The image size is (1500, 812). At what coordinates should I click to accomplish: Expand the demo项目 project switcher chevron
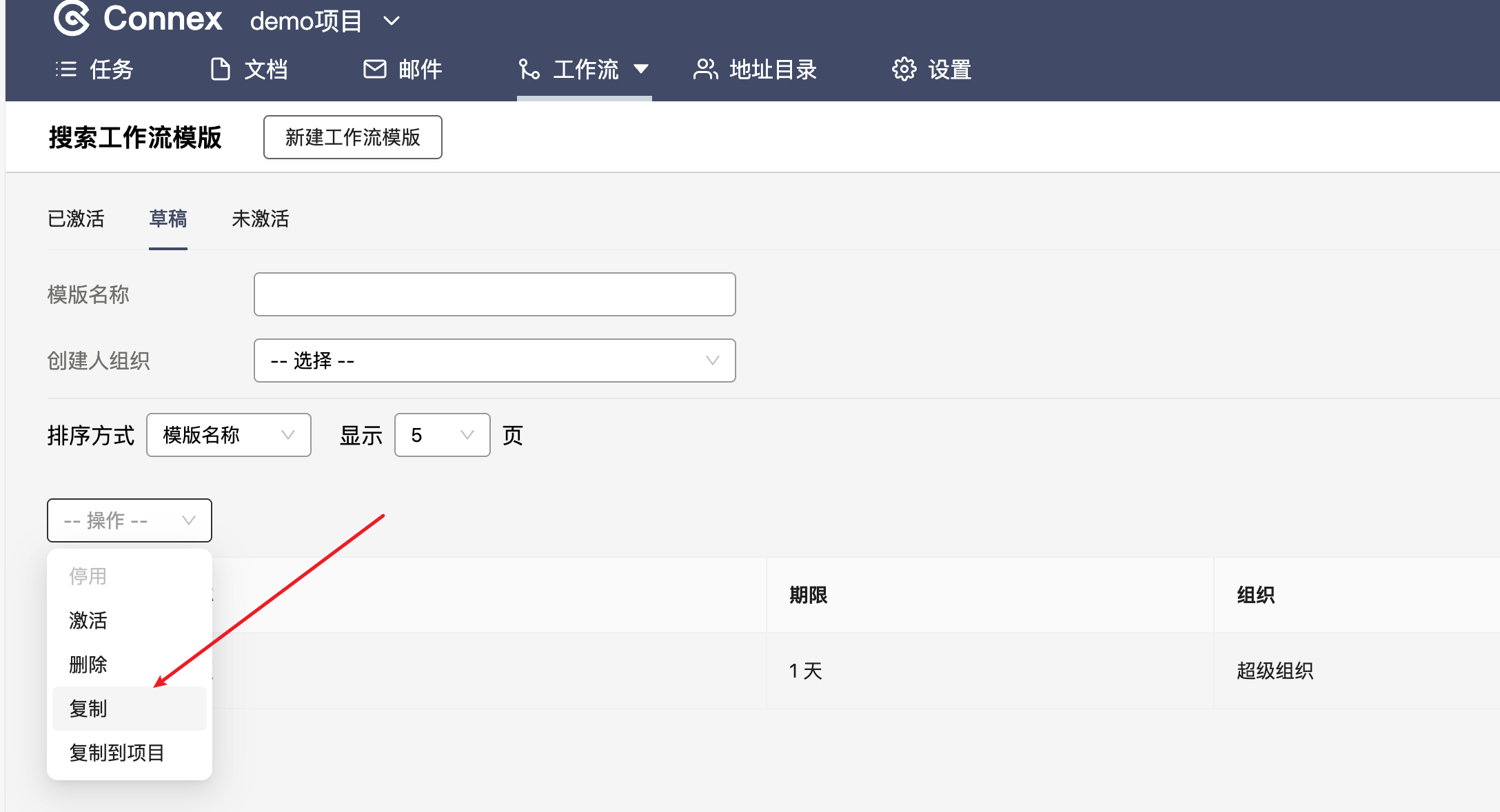[x=392, y=21]
